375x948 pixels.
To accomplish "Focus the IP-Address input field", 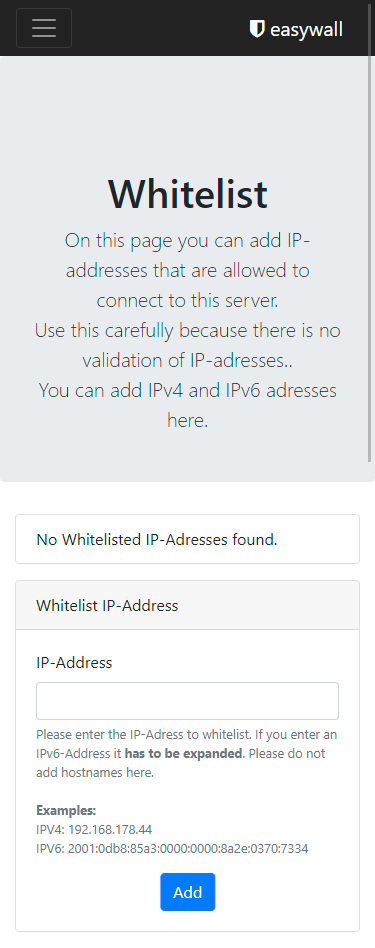I will (x=188, y=701).
